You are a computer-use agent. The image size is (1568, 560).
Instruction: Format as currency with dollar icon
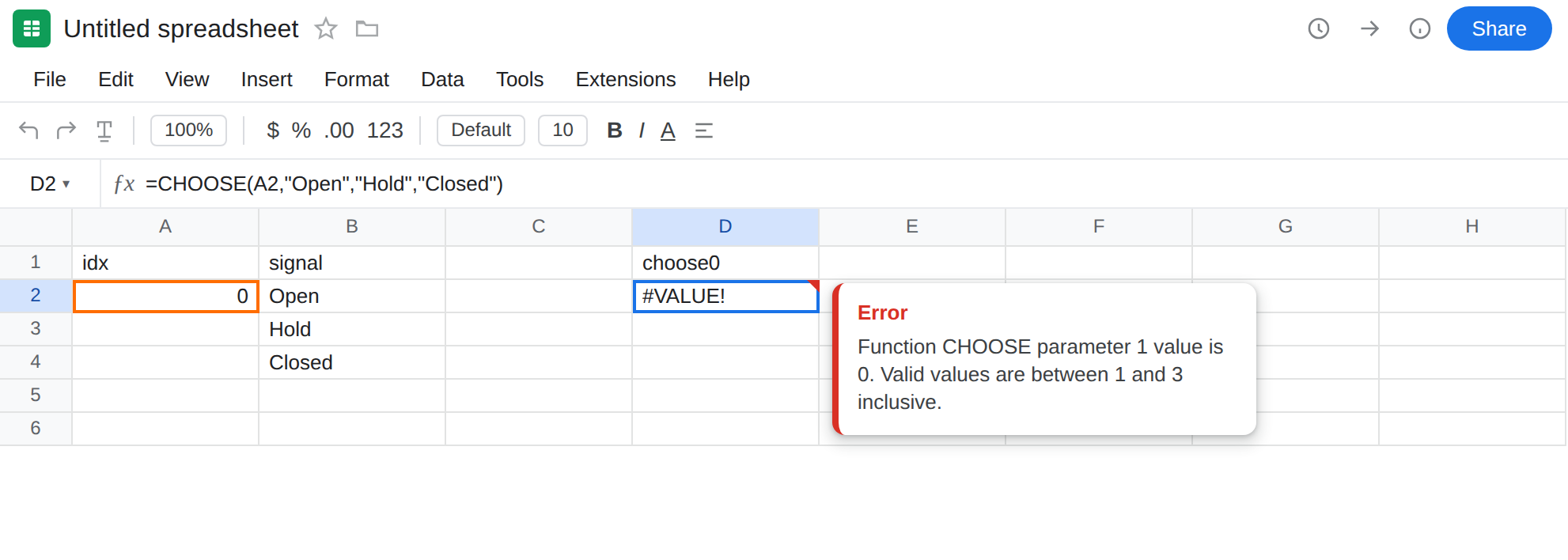point(273,130)
